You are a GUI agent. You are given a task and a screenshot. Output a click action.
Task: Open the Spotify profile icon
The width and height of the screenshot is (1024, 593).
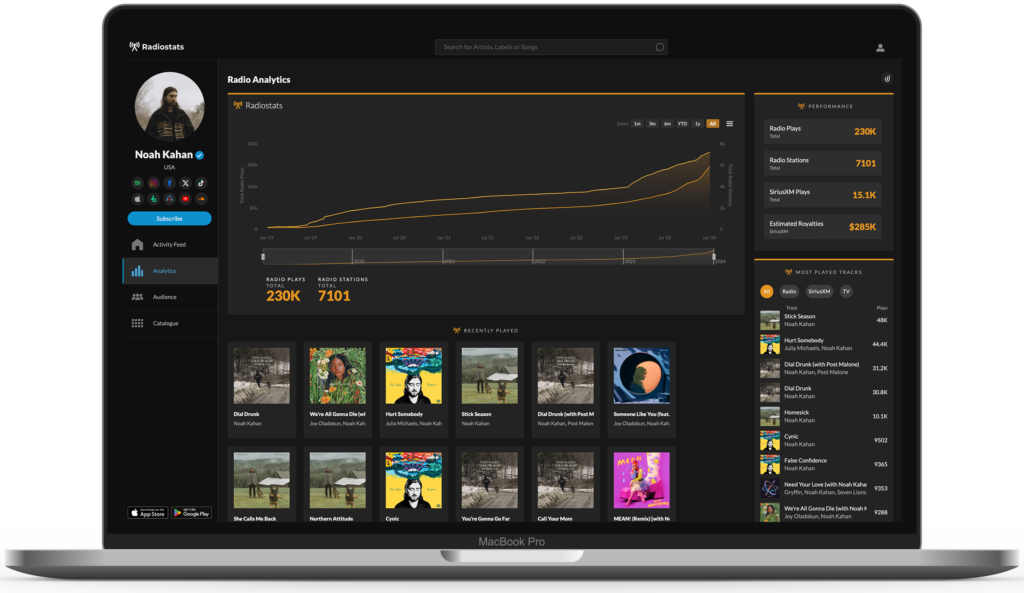click(x=137, y=183)
